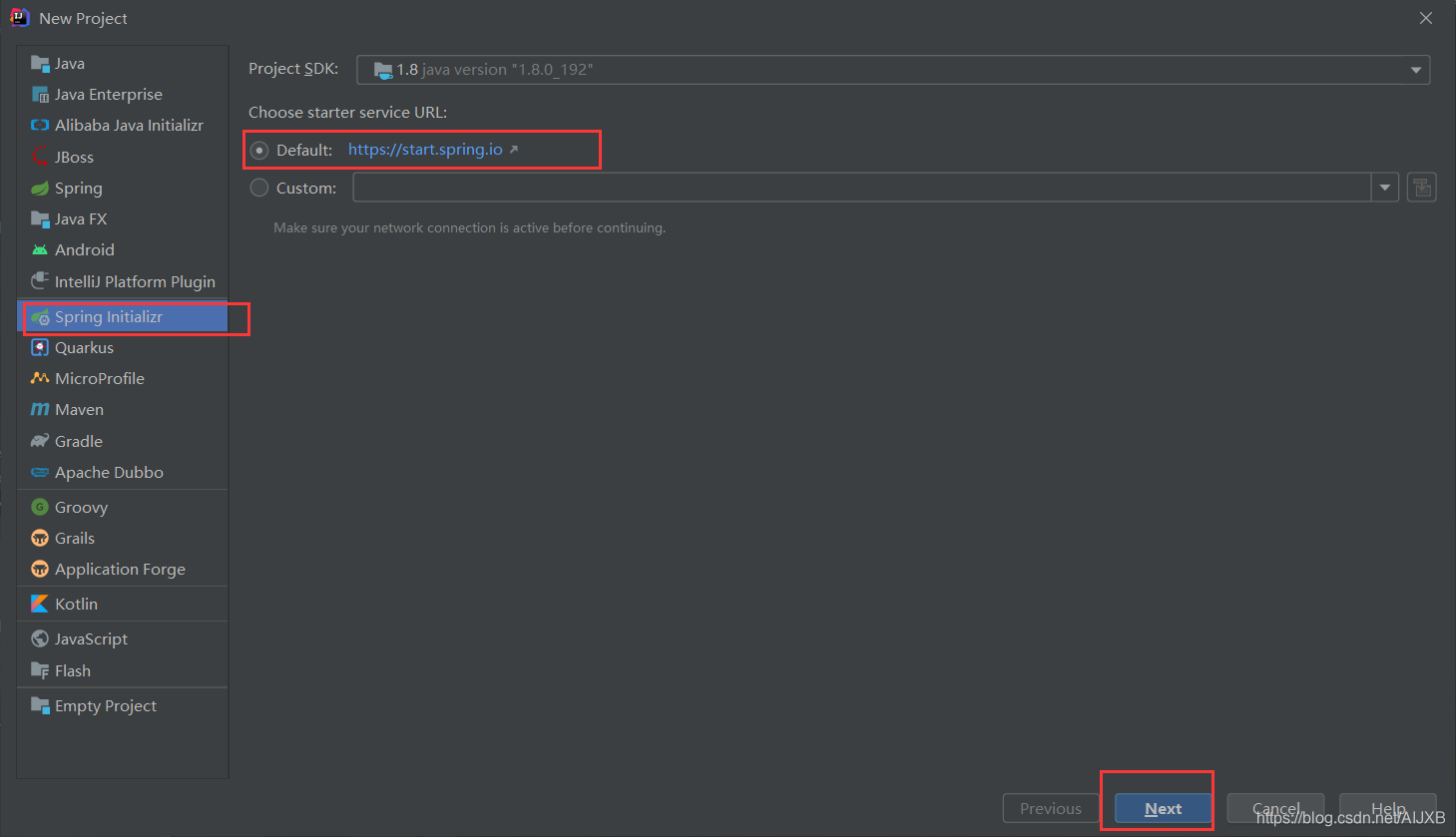The width and height of the screenshot is (1456, 837).
Task: Click the button beside the Custom URL field
Action: tap(1422, 188)
